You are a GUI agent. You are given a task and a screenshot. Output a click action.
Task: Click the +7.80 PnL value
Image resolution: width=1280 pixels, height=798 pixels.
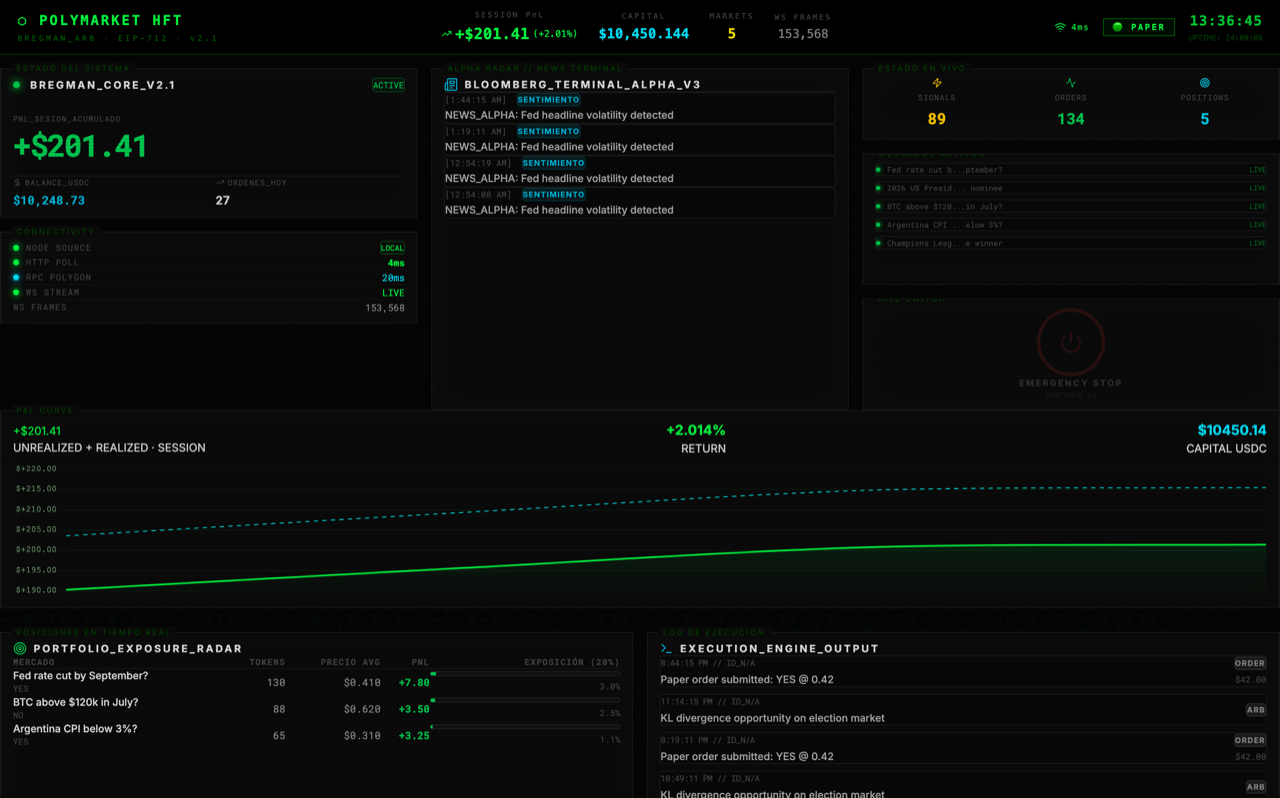point(414,683)
